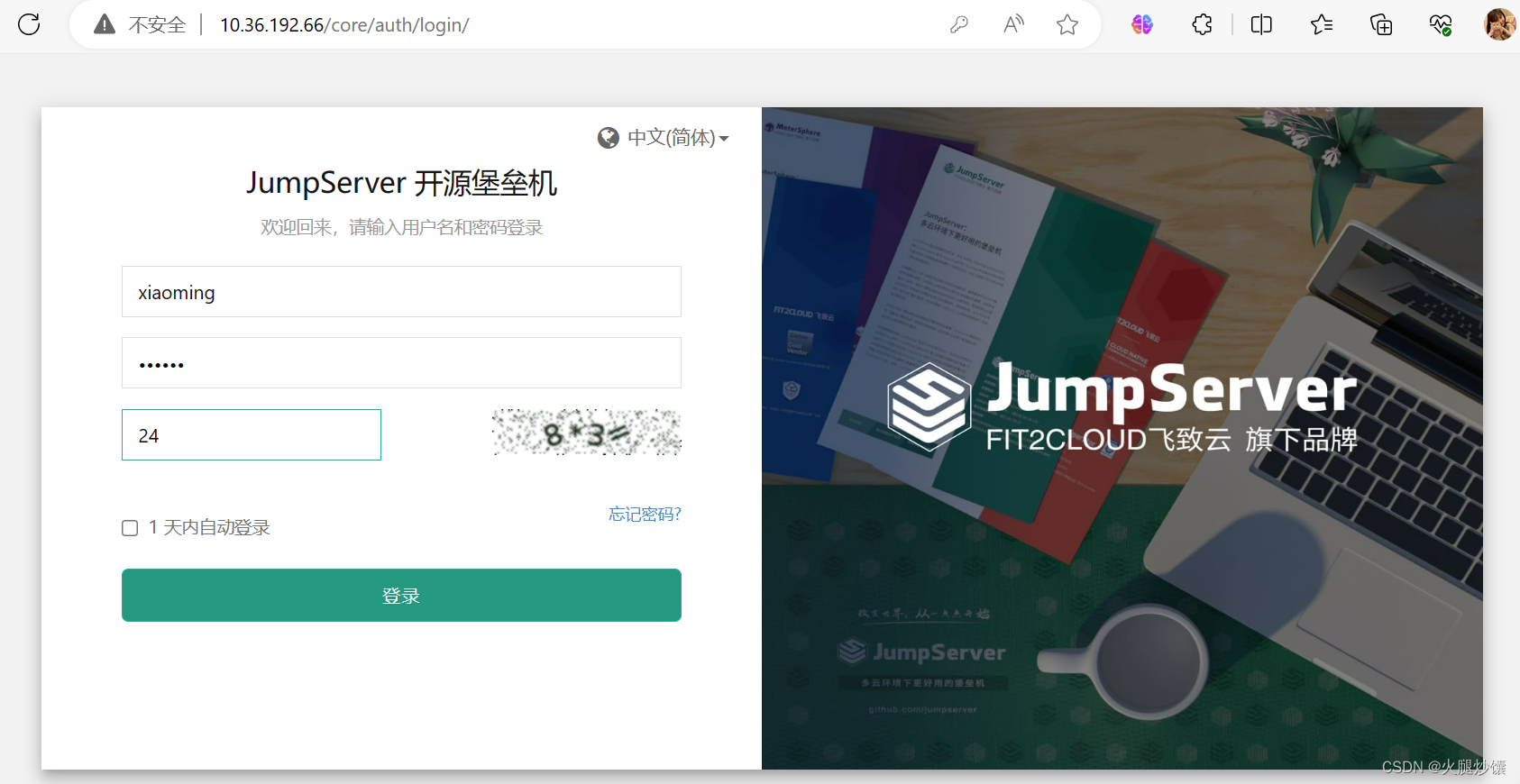Select the address bar URL 10.36.192.66/core/auth/login/
The image size is (1520, 784).
pos(344,25)
